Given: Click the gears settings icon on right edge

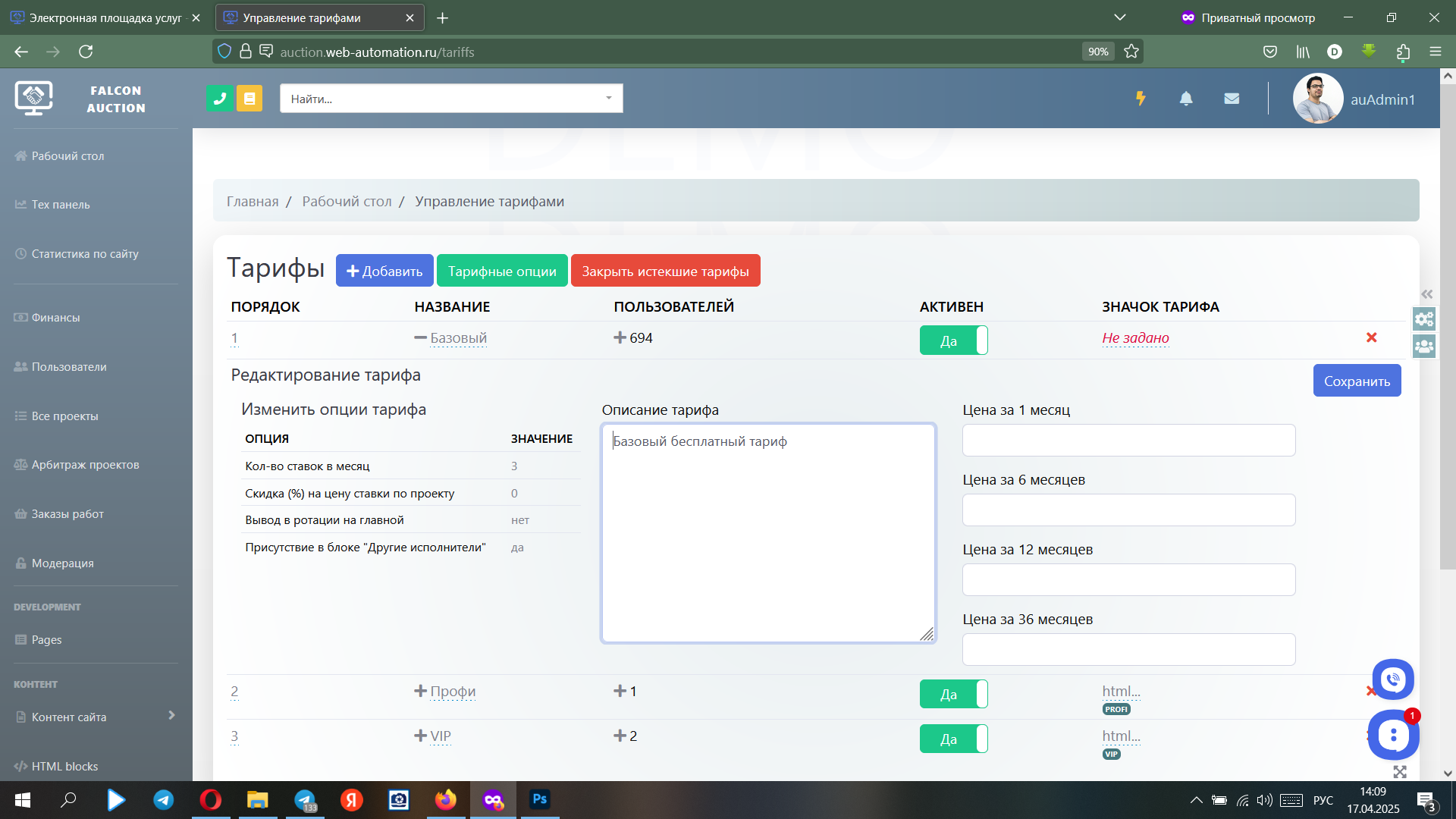Looking at the screenshot, I should (1424, 319).
